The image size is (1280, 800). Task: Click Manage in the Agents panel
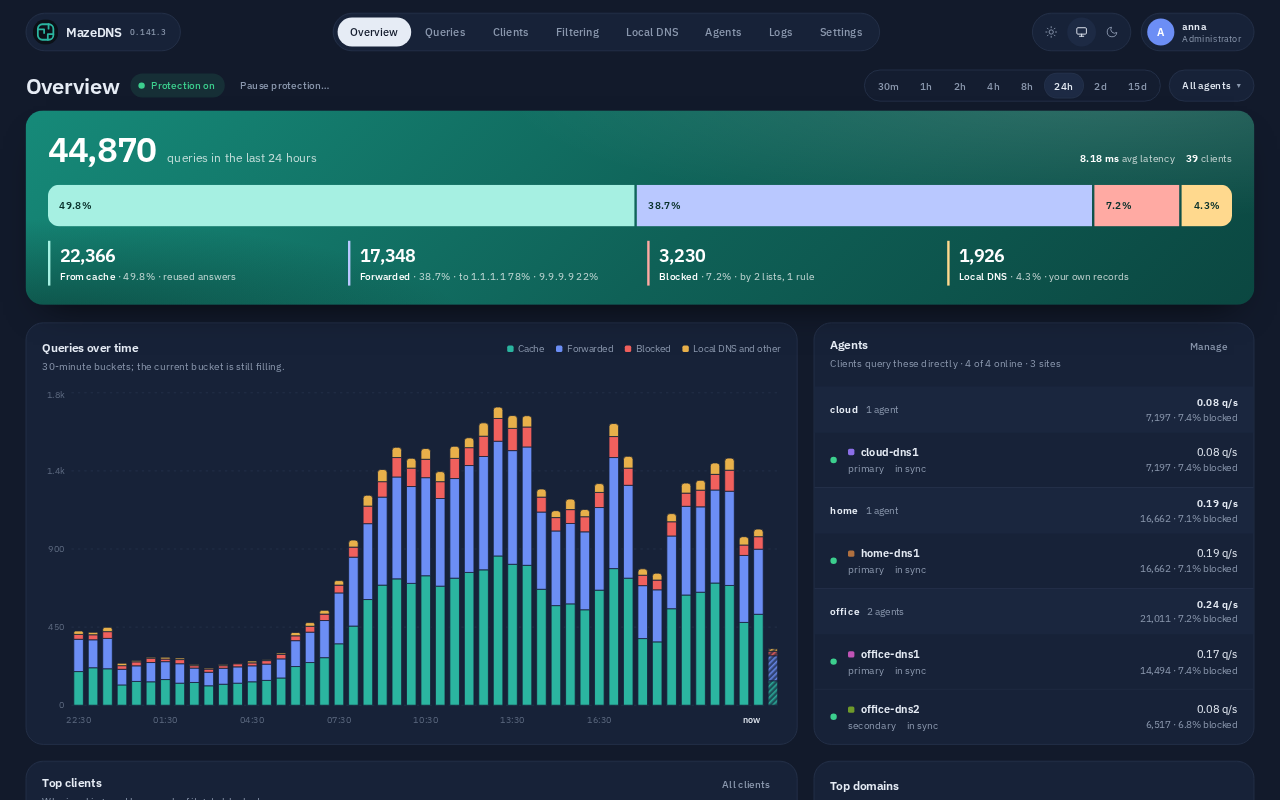pyautogui.click(x=1208, y=347)
